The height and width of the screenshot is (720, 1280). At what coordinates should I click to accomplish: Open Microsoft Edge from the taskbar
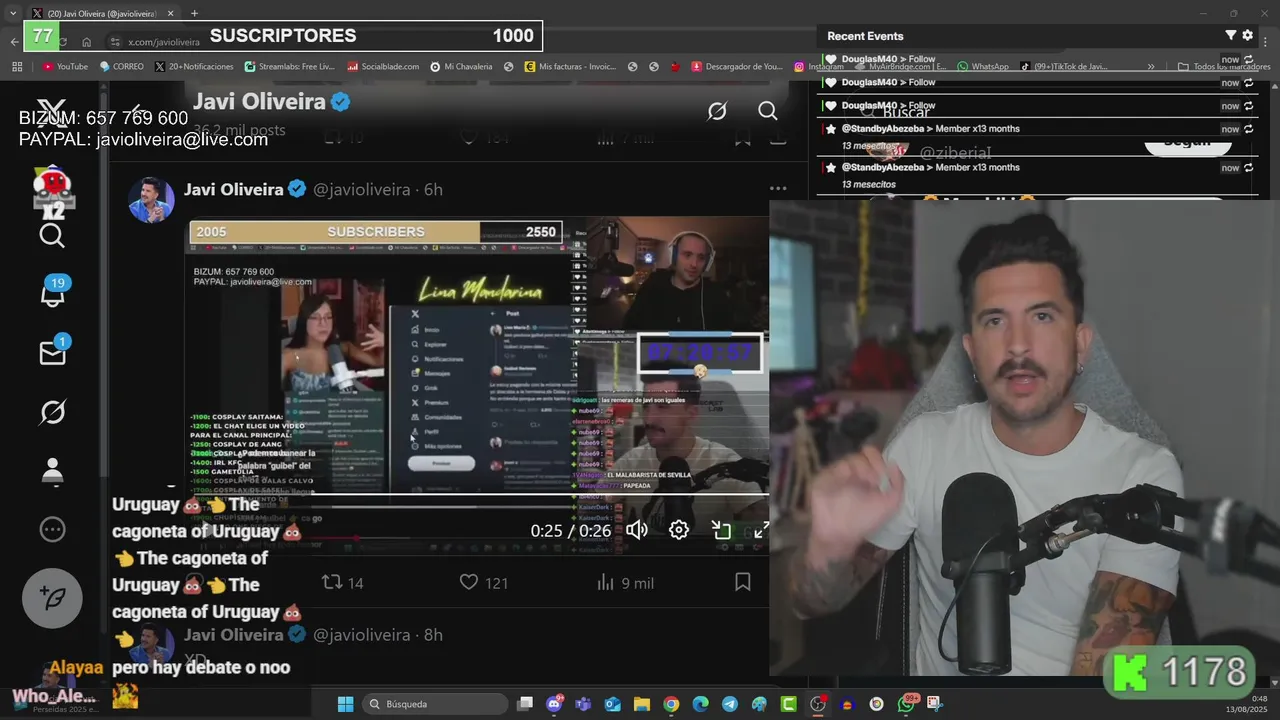(700, 704)
